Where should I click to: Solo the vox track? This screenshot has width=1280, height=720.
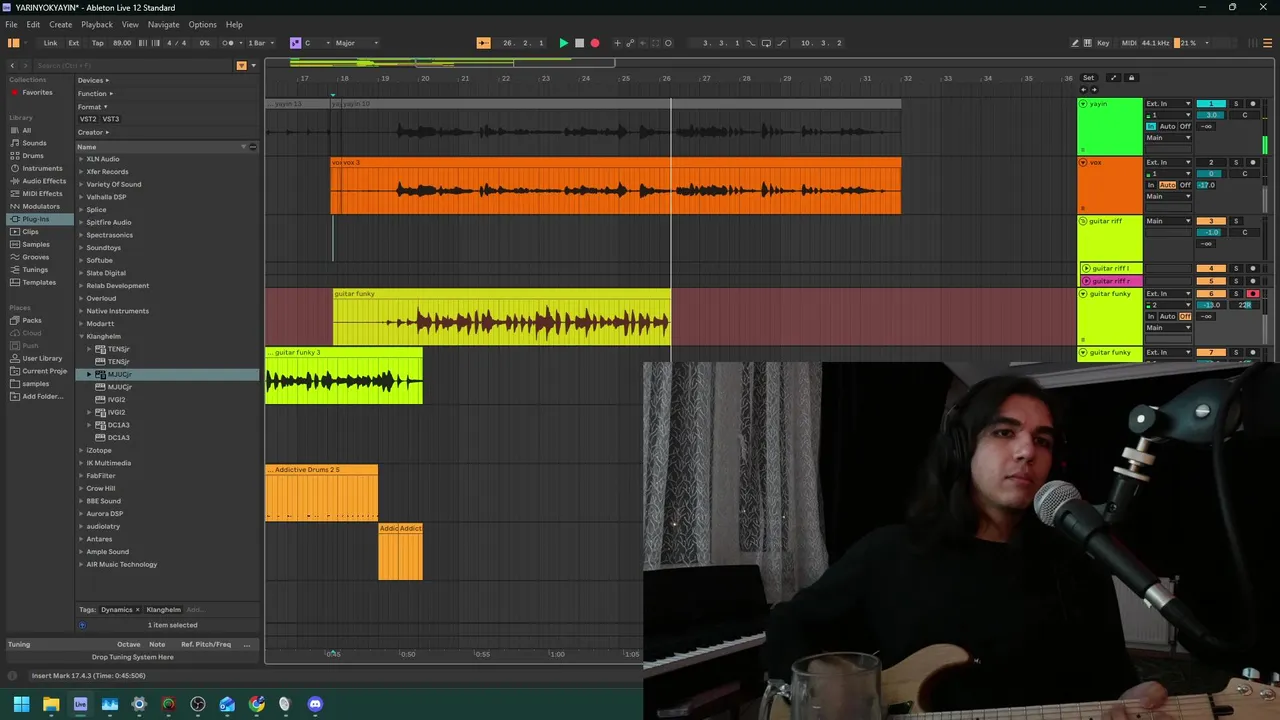click(x=1235, y=162)
